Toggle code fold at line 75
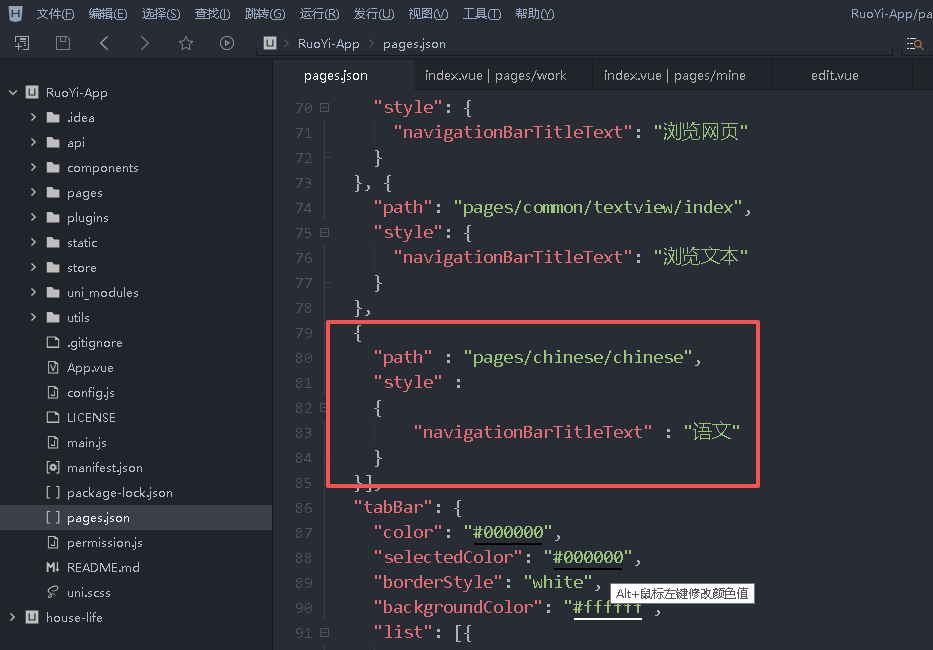This screenshot has width=933, height=650. click(x=324, y=233)
